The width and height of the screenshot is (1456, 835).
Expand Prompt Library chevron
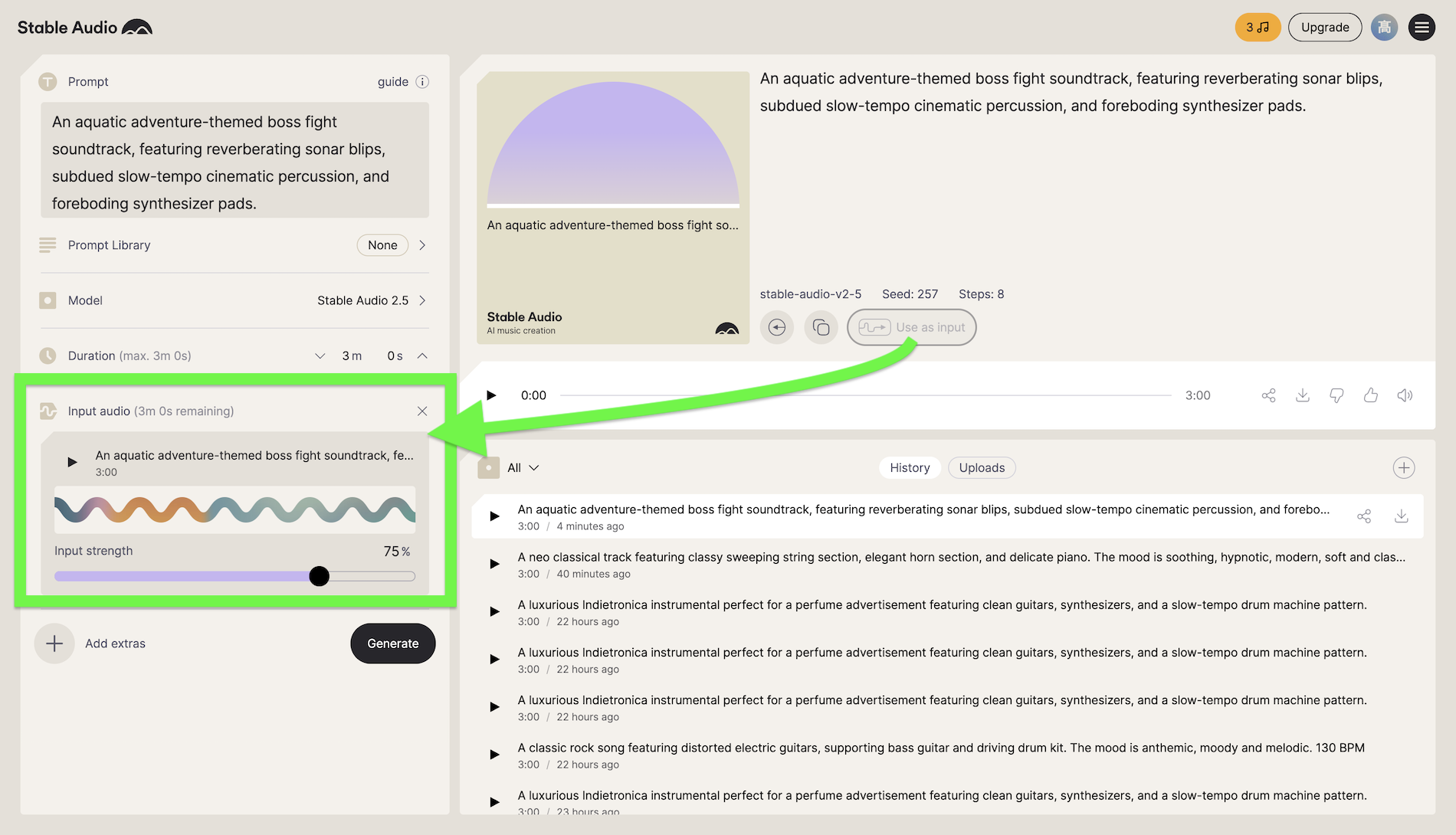pos(422,245)
